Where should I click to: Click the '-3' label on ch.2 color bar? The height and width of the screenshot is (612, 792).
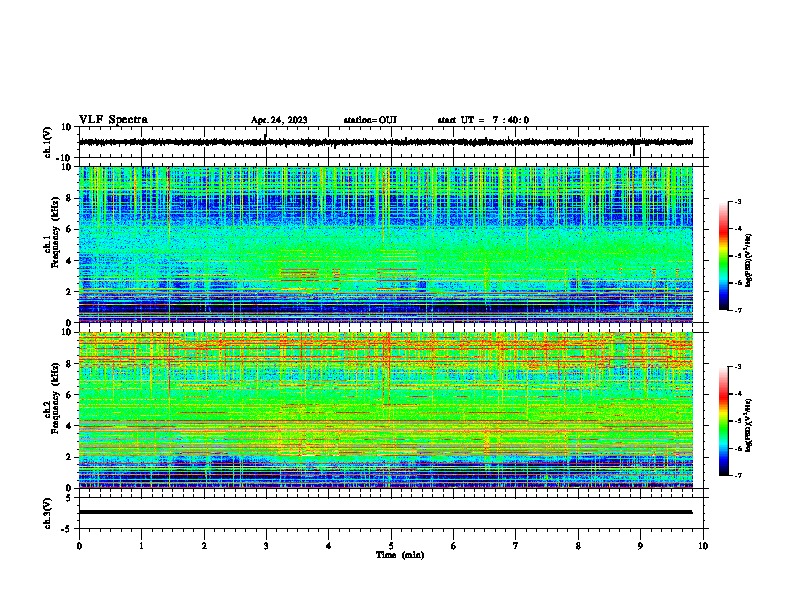point(738,367)
